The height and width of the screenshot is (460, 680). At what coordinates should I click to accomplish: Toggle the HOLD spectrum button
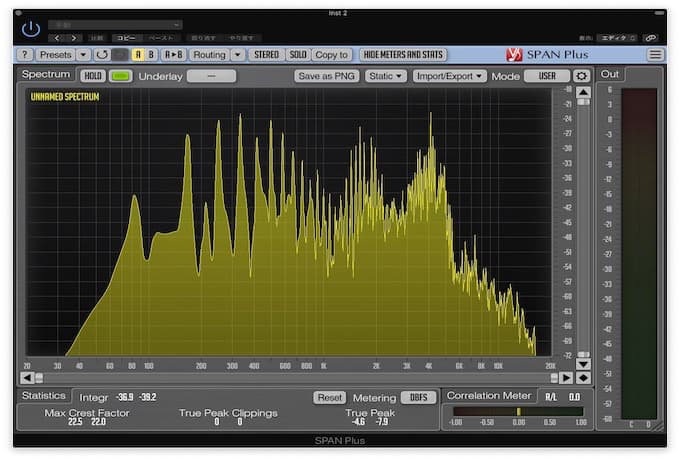pos(93,76)
